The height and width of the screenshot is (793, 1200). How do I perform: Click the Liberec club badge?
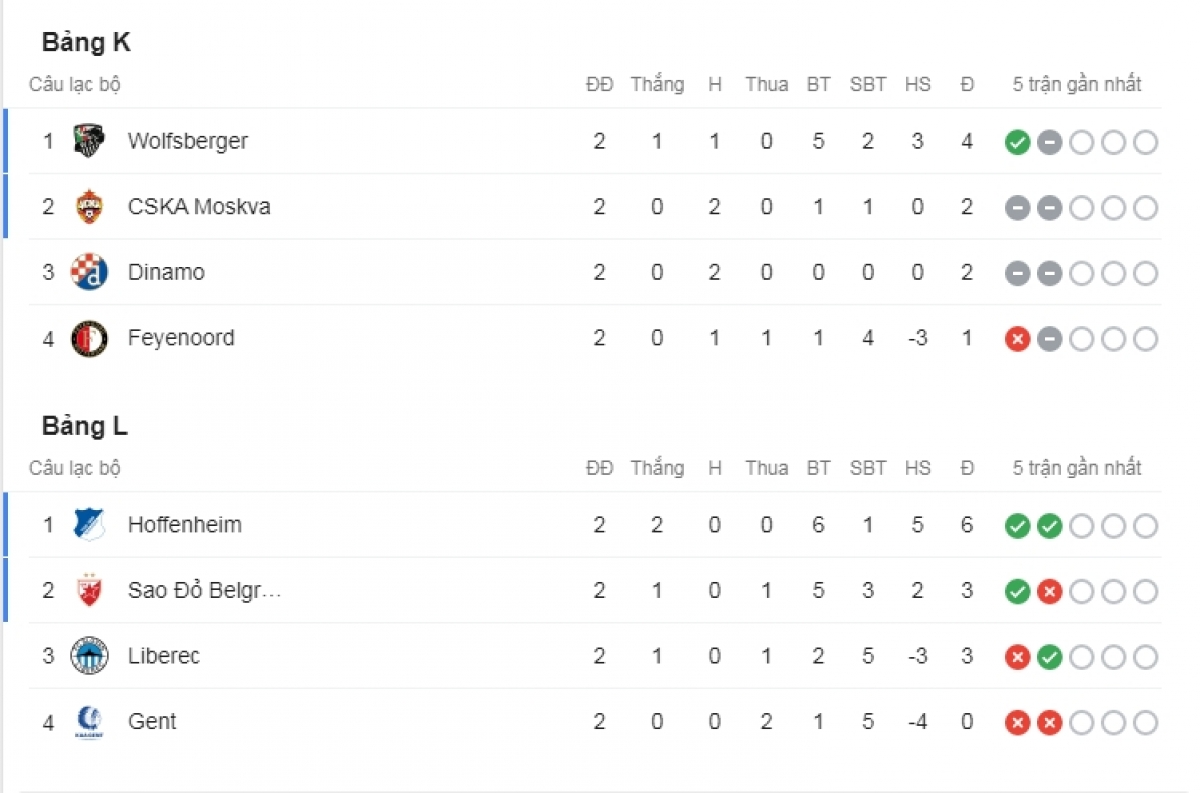tap(89, 656)
